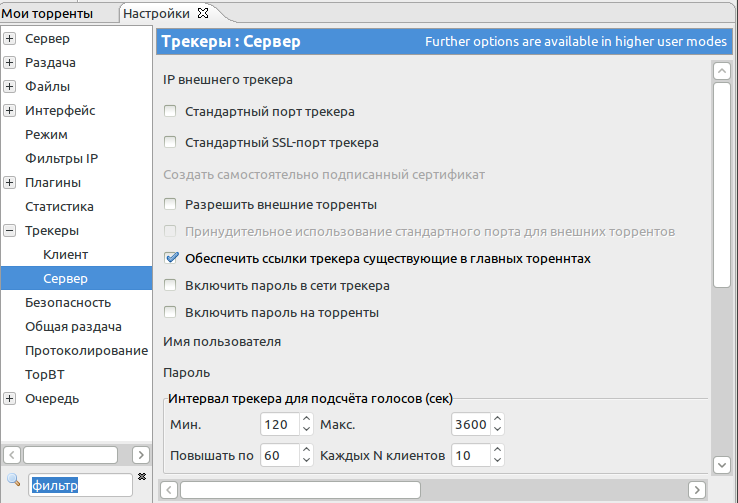738x503 pixels.
Task: Select the highlighted Сервер item under Трекеры
Action: pos(76,279)
